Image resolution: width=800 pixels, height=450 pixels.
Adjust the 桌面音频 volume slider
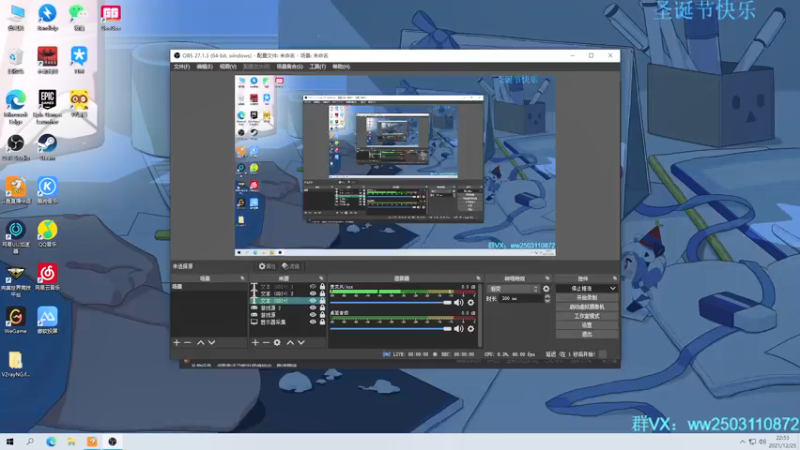pos(391,329)
